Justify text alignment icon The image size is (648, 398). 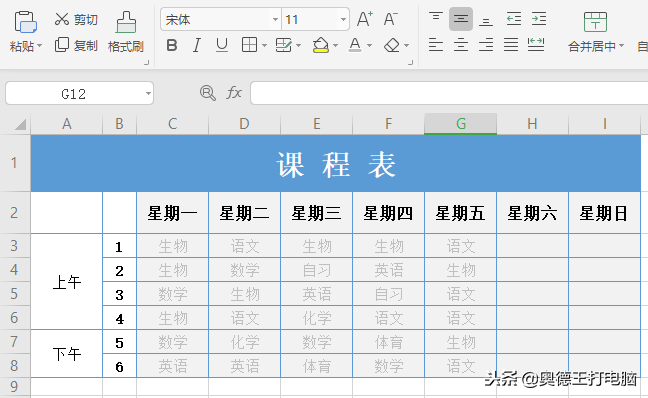[511, 45]
